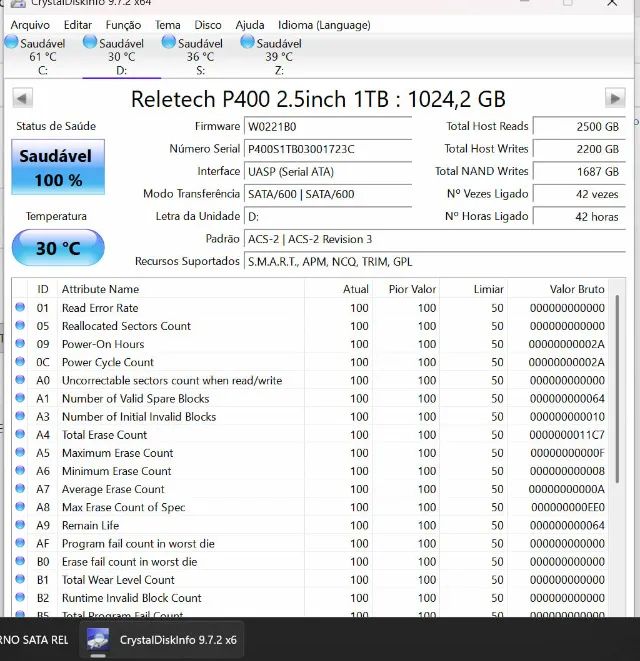
Task: Click status dot of Power-On Hours row
Action: 20,343
